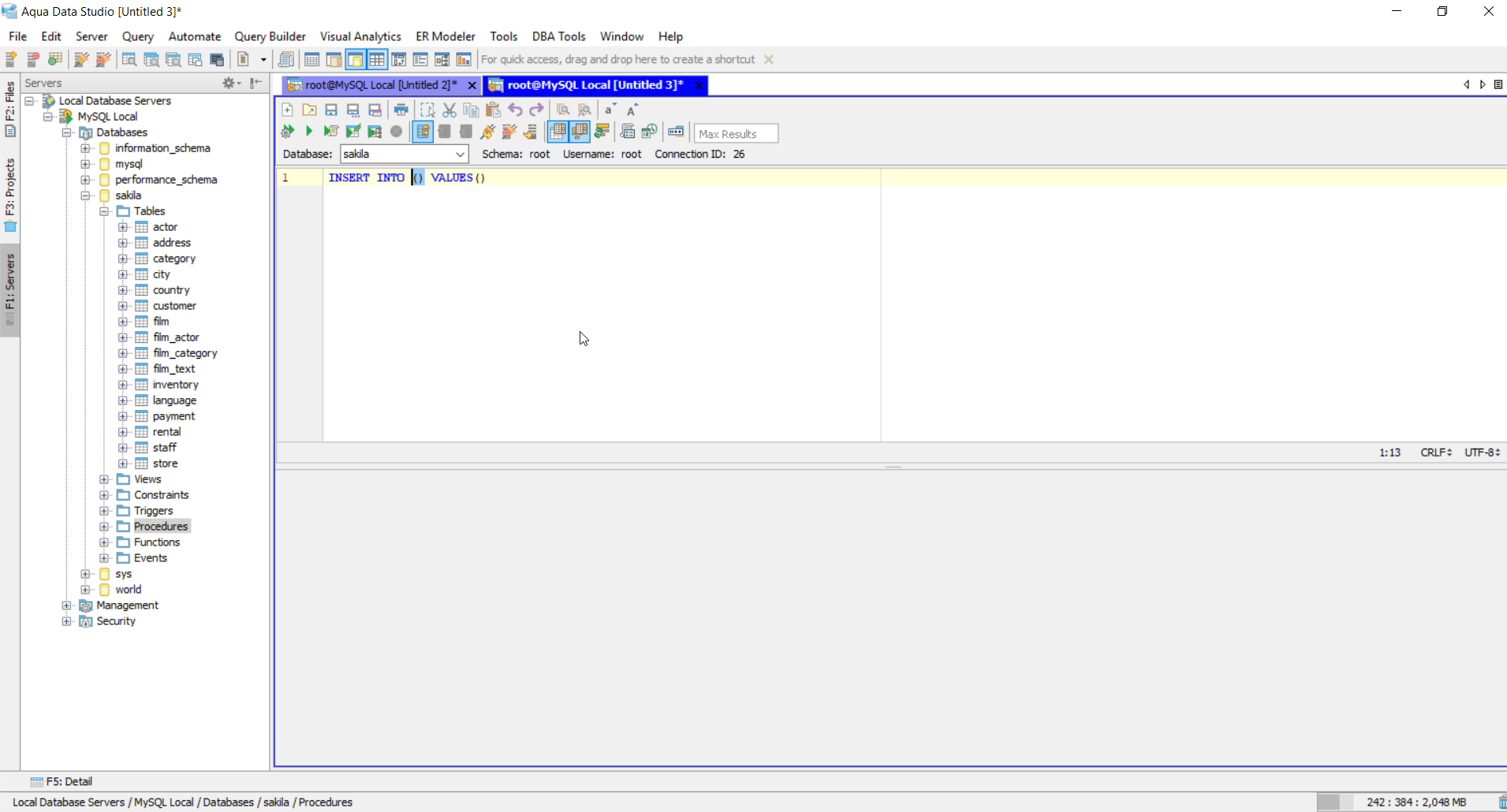
Task: Click the New Script icon with plus
Action: [288, 110]
